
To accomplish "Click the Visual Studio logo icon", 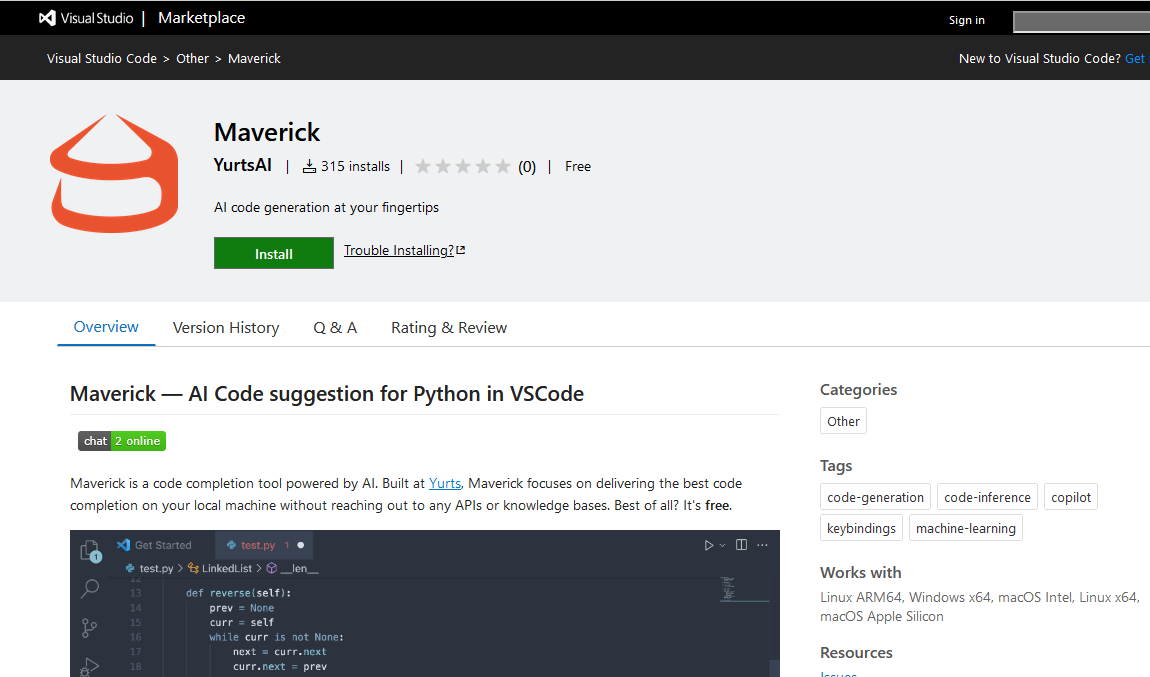I will pos(47,18).
